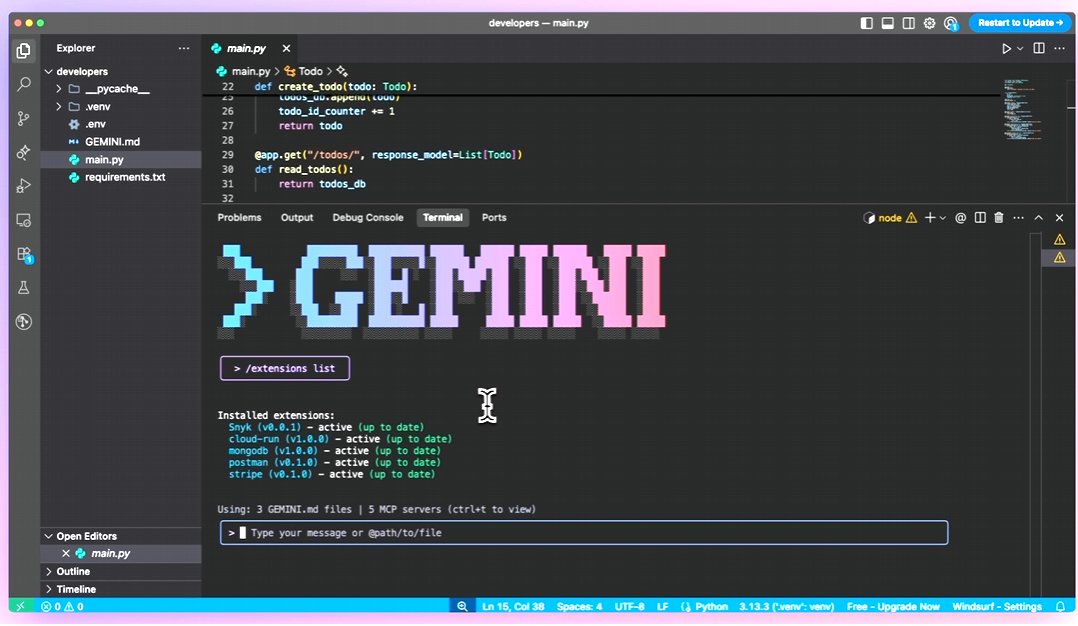The image size is (1078, 626).
Task: Open settings gear in title bar
Action: (930, 23)
